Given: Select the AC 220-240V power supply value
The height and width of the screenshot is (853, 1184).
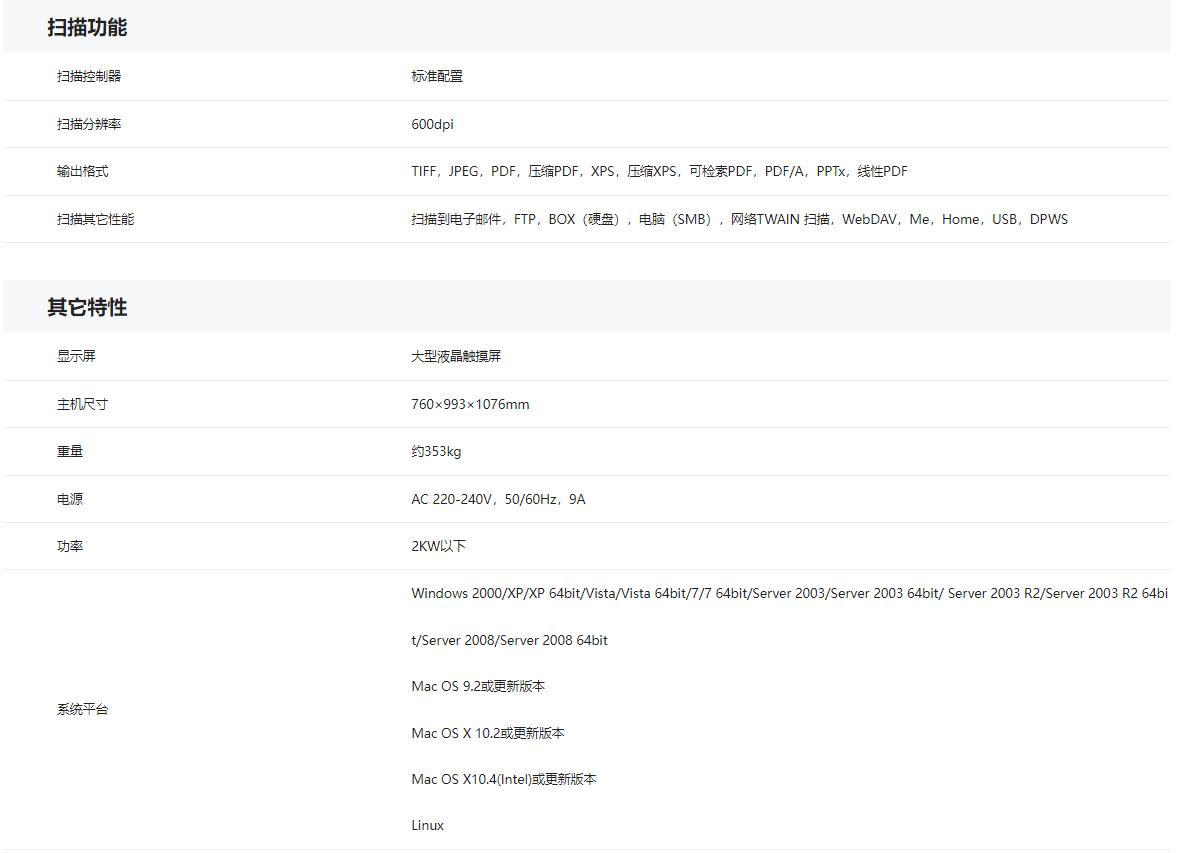Looking at the screenshot, I should (498, 499).
